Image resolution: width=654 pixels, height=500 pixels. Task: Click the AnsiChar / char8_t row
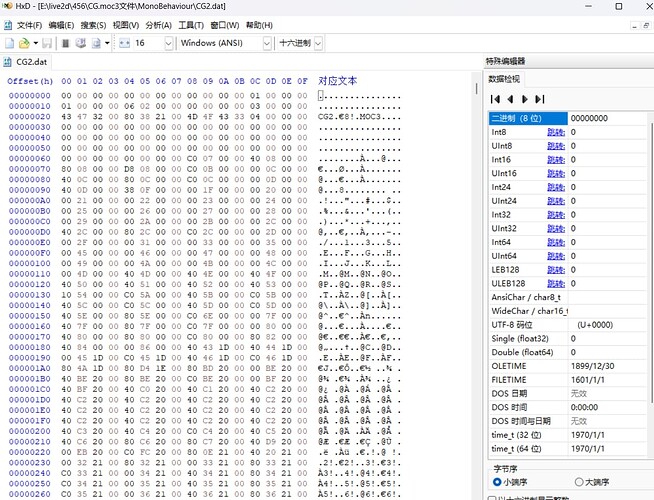567,297
